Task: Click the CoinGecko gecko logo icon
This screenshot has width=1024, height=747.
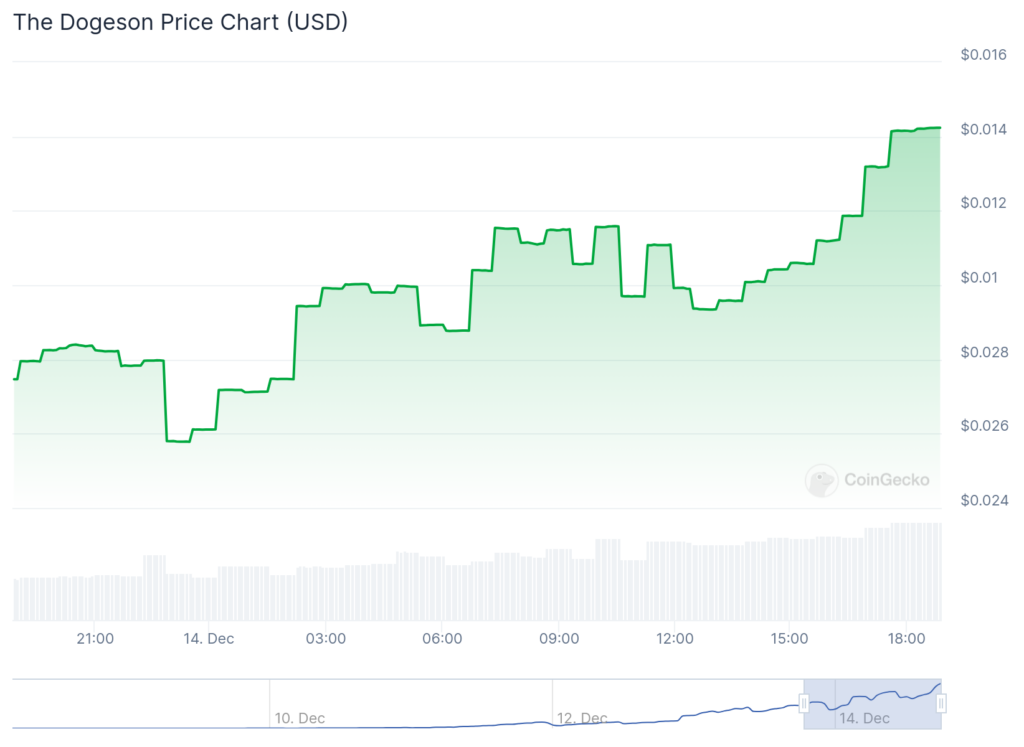Action: coord(822,480)
